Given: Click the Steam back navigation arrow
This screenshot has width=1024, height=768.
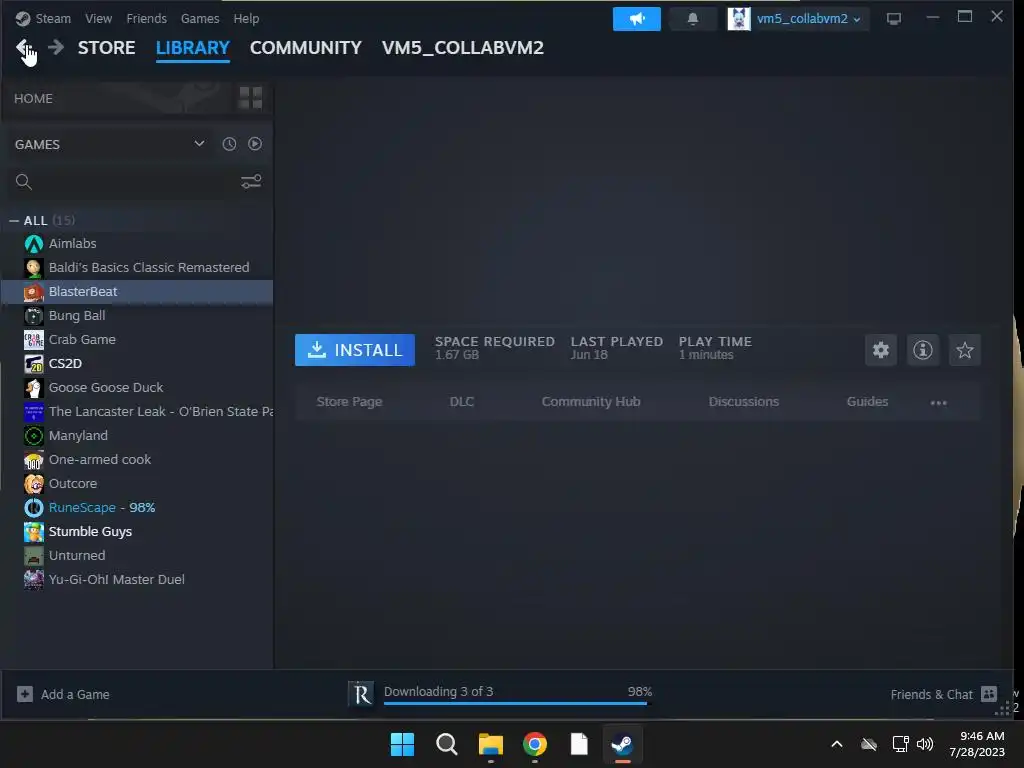Looking at the screenshot, I should tap(23, 47).
